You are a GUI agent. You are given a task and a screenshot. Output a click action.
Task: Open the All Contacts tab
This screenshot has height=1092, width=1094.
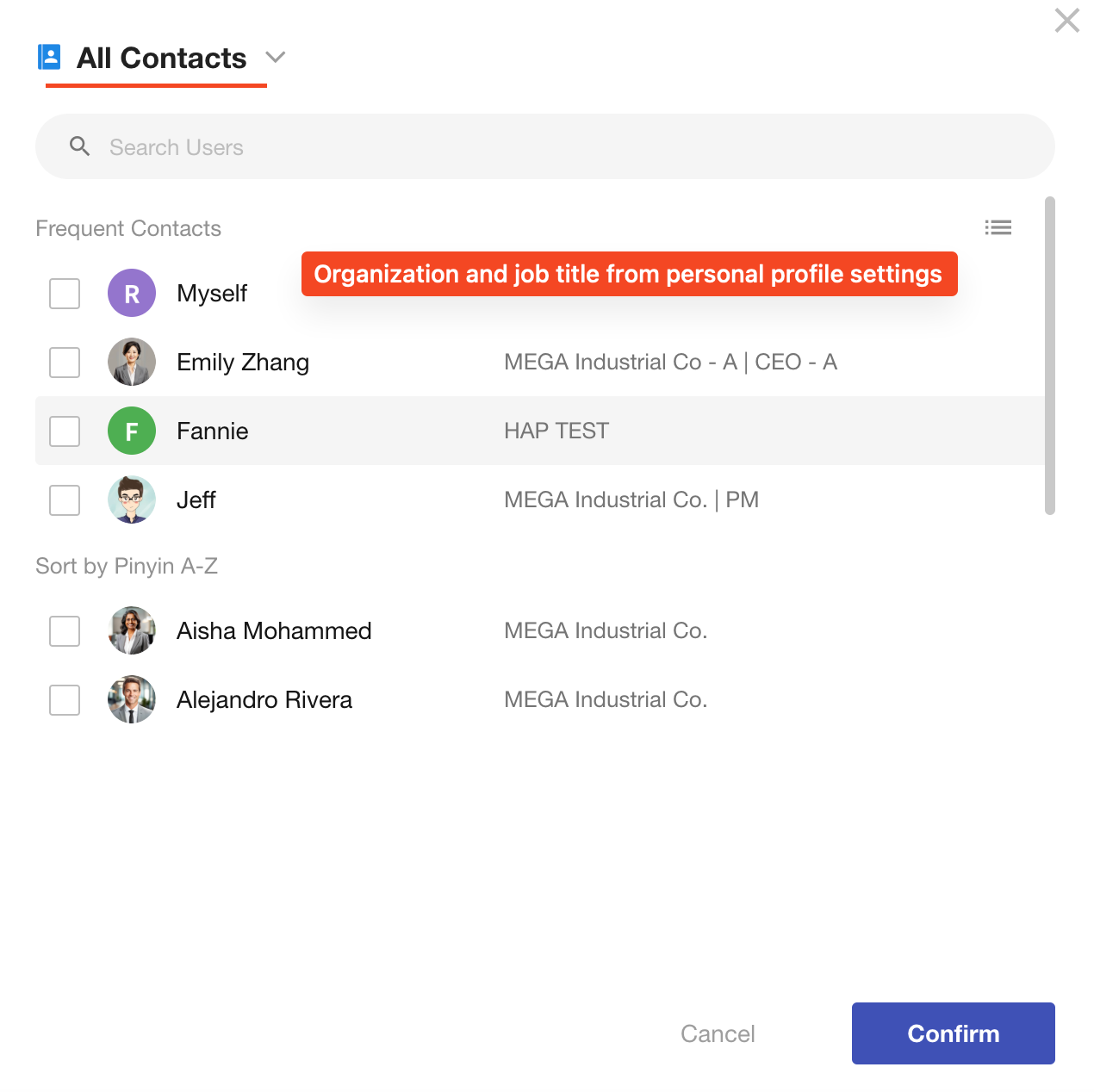click(161, 59)
